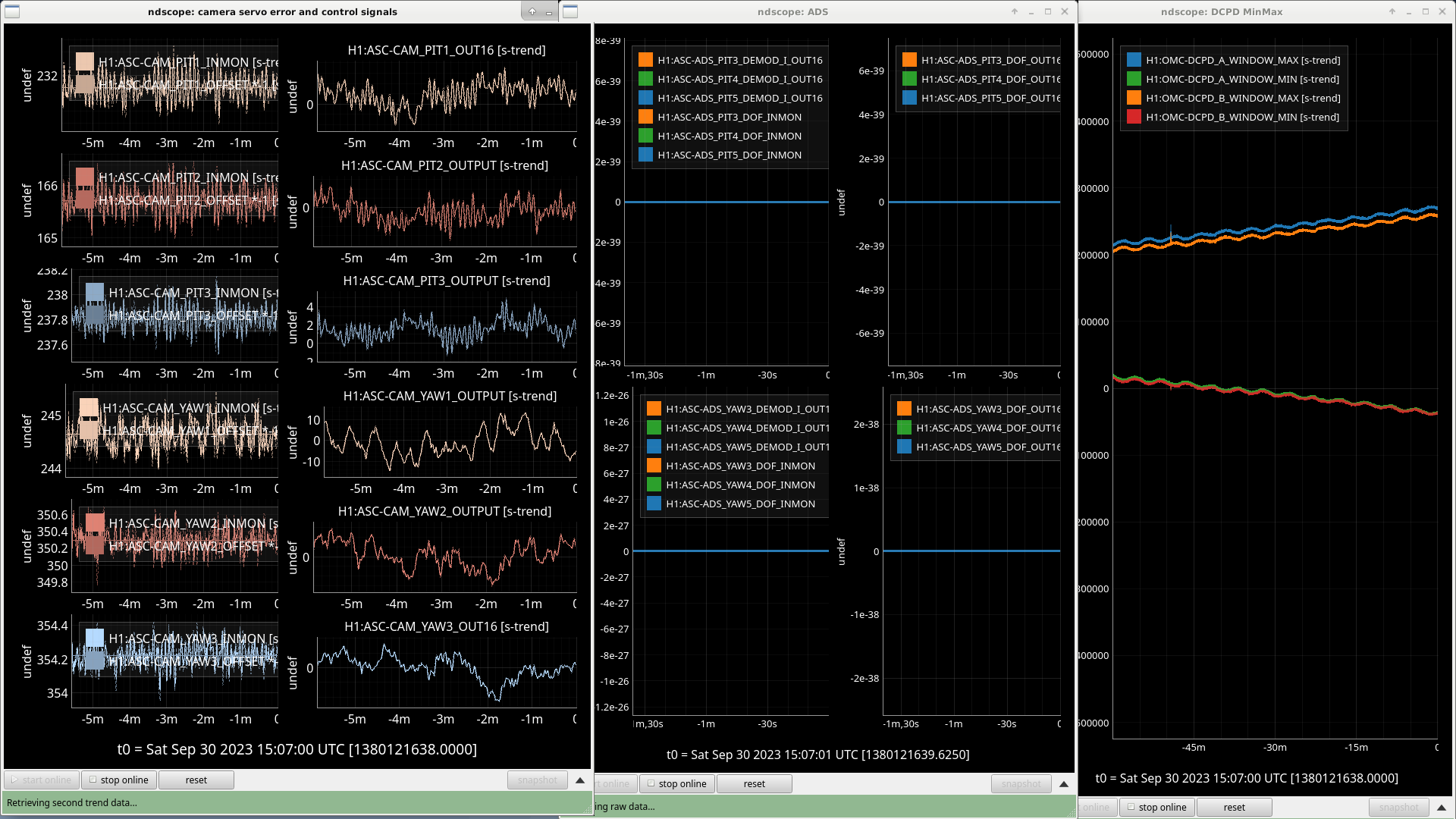Viewport: 1456px width, 819px height.
Task: Click the orange swatch for ADS_PIT3_DOF_OUT16
Action: [x=909, y=60]
